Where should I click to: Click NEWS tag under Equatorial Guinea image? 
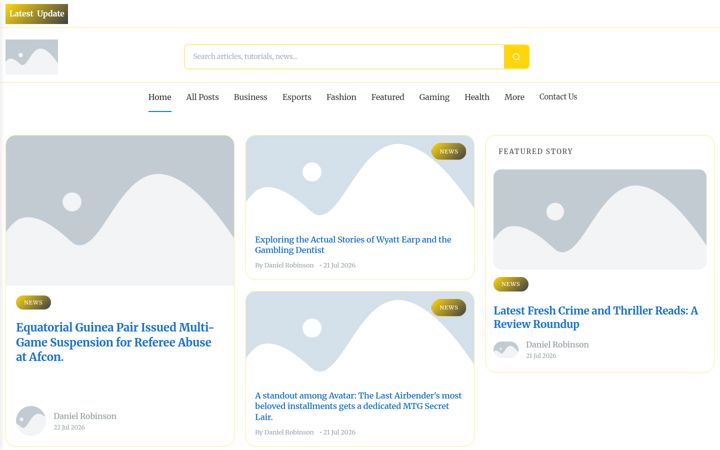[x=34, y=303]
